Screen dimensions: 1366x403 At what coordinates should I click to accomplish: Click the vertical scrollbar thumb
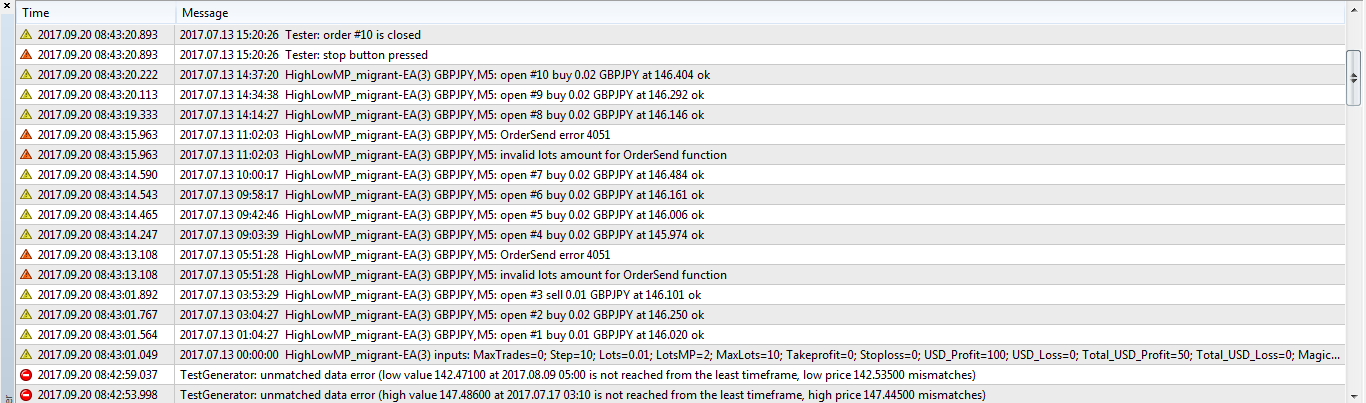coord(1355,77)
